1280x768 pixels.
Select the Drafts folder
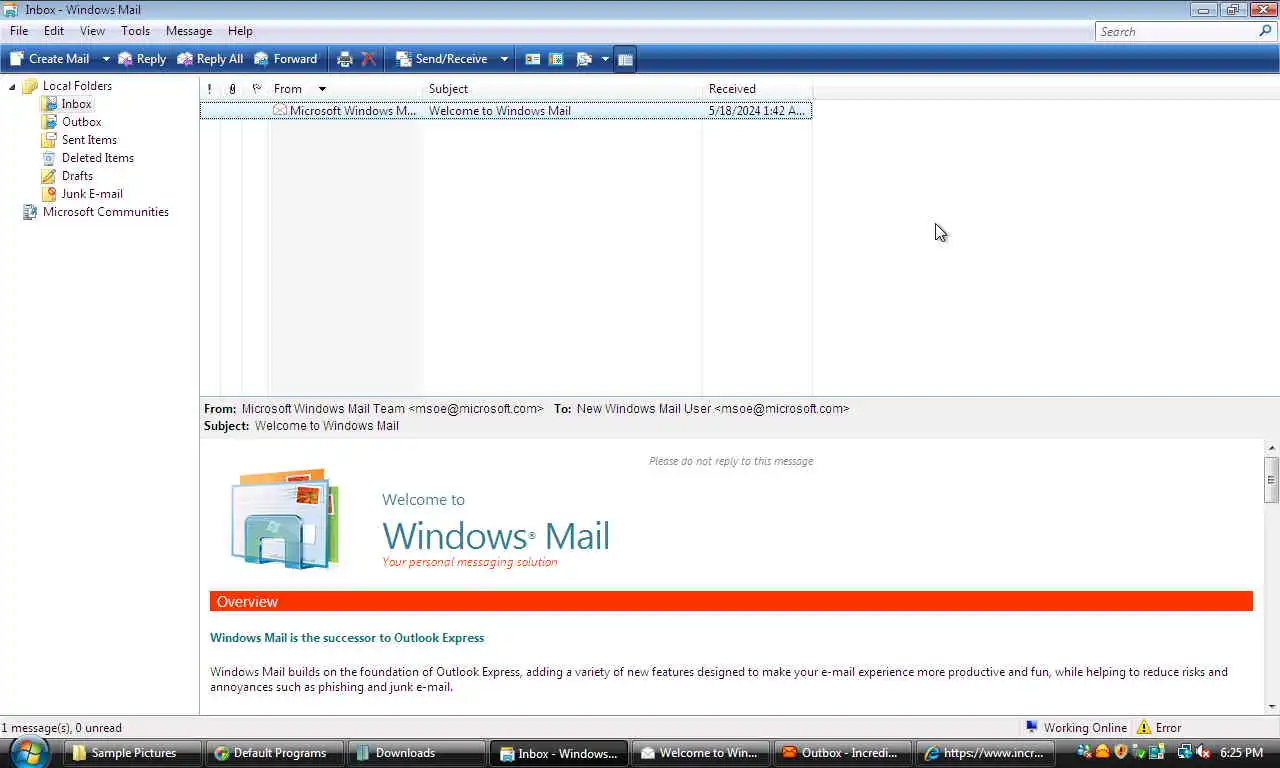(x=77, y=176)
